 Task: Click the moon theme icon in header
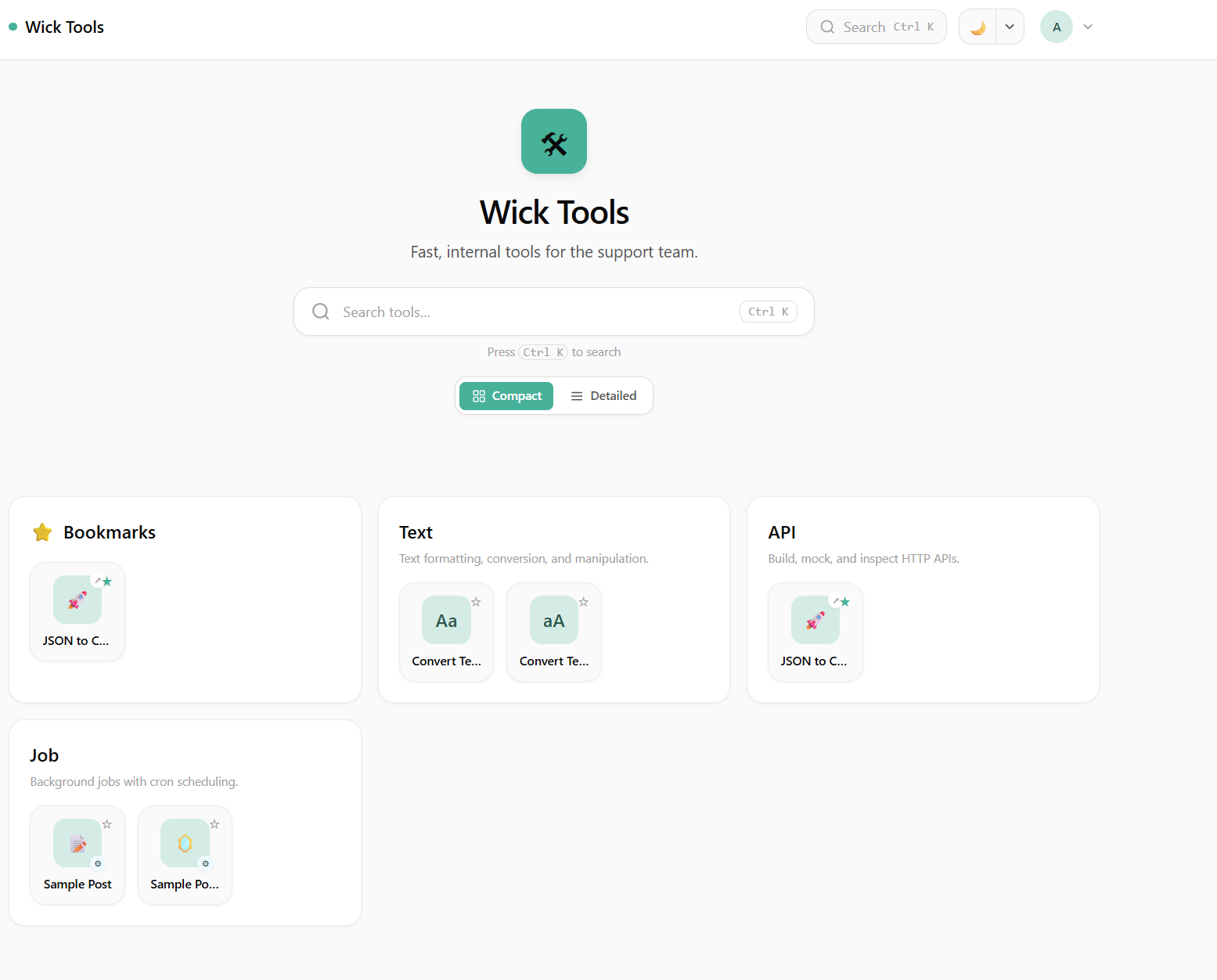click(978, 27)
